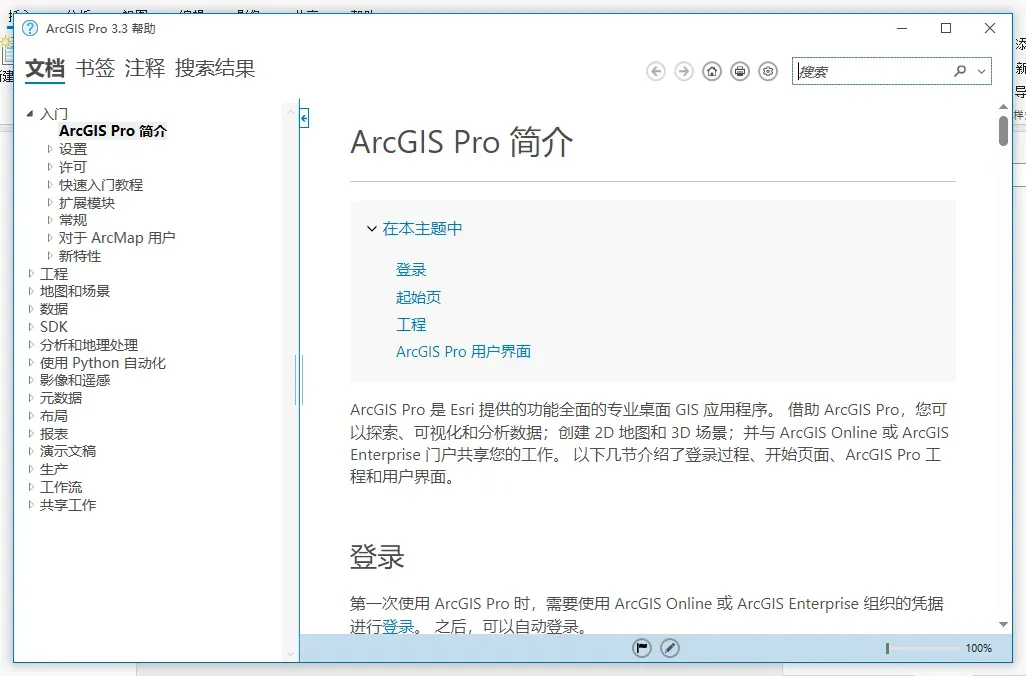Open the 影像和遥感 tree item
This screenshot has width=1026, height=676.
pyautogui.click(x=75, y=380)
